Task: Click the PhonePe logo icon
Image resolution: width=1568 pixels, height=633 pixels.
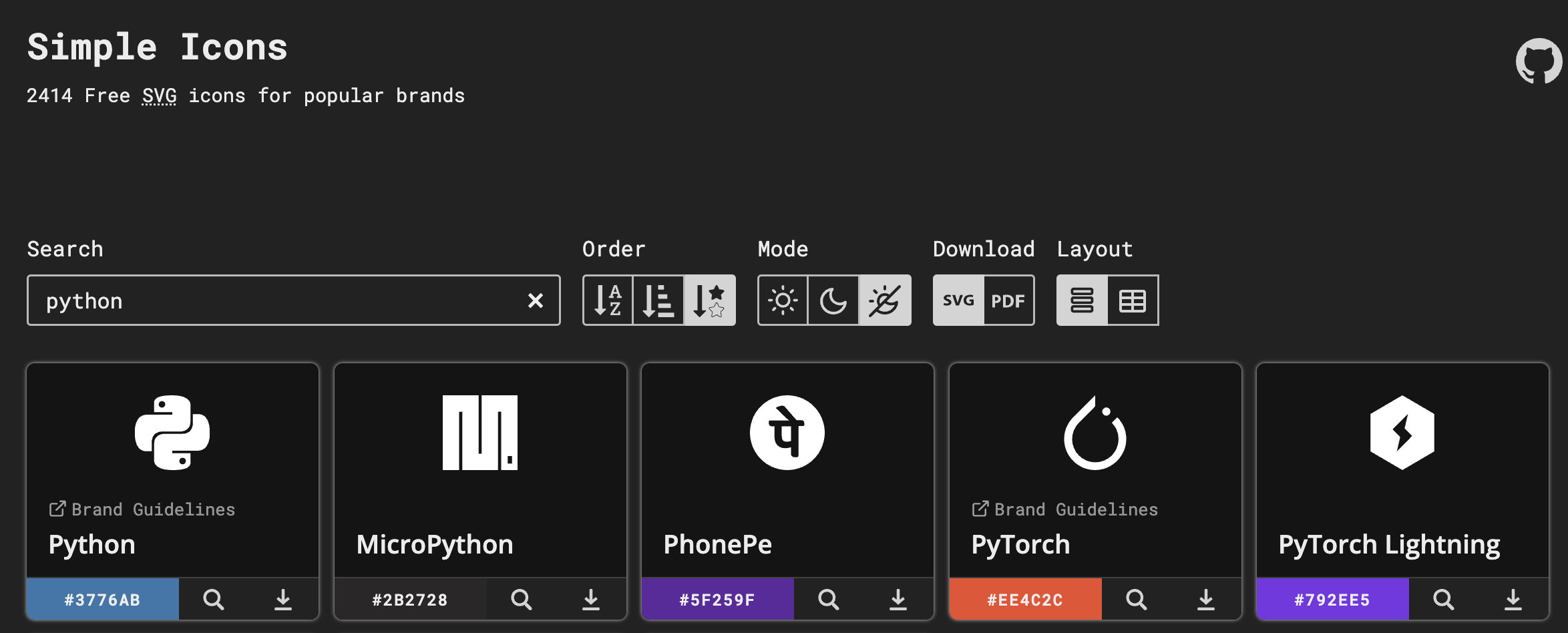Action: point(787,433)
